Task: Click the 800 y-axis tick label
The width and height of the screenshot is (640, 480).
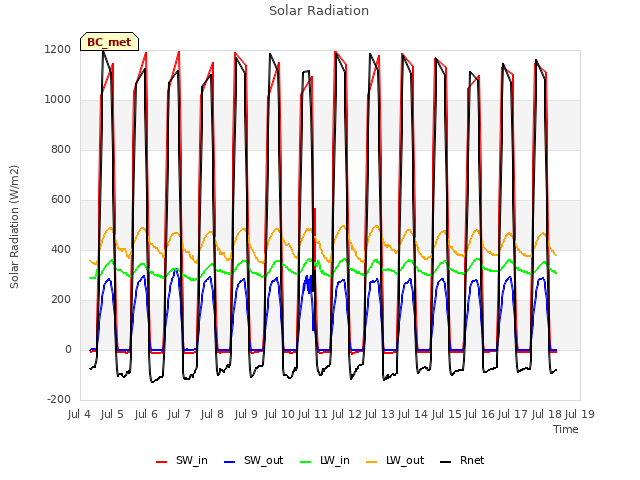Action: click(61, 150)
